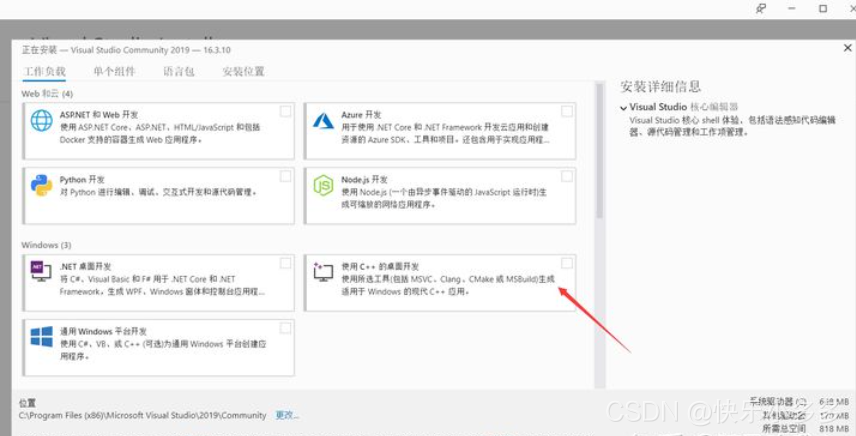Switch to the 工作负载 tab
Screen dimensions: 856x436
click(44, 71)
